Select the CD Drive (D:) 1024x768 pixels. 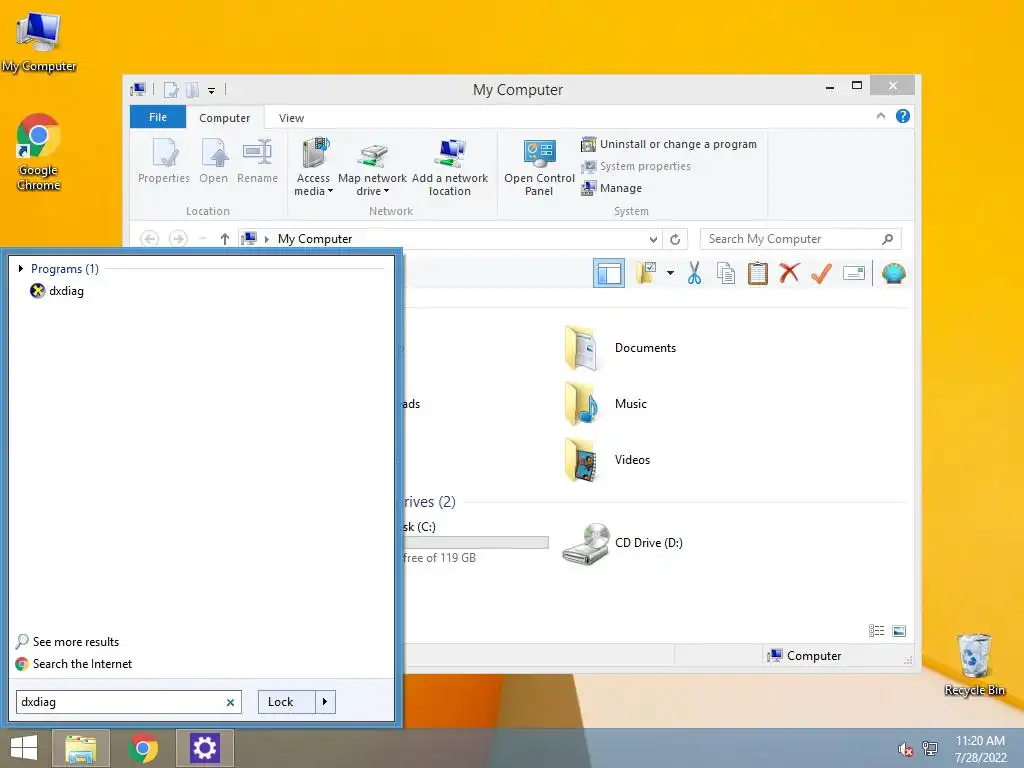622,543
